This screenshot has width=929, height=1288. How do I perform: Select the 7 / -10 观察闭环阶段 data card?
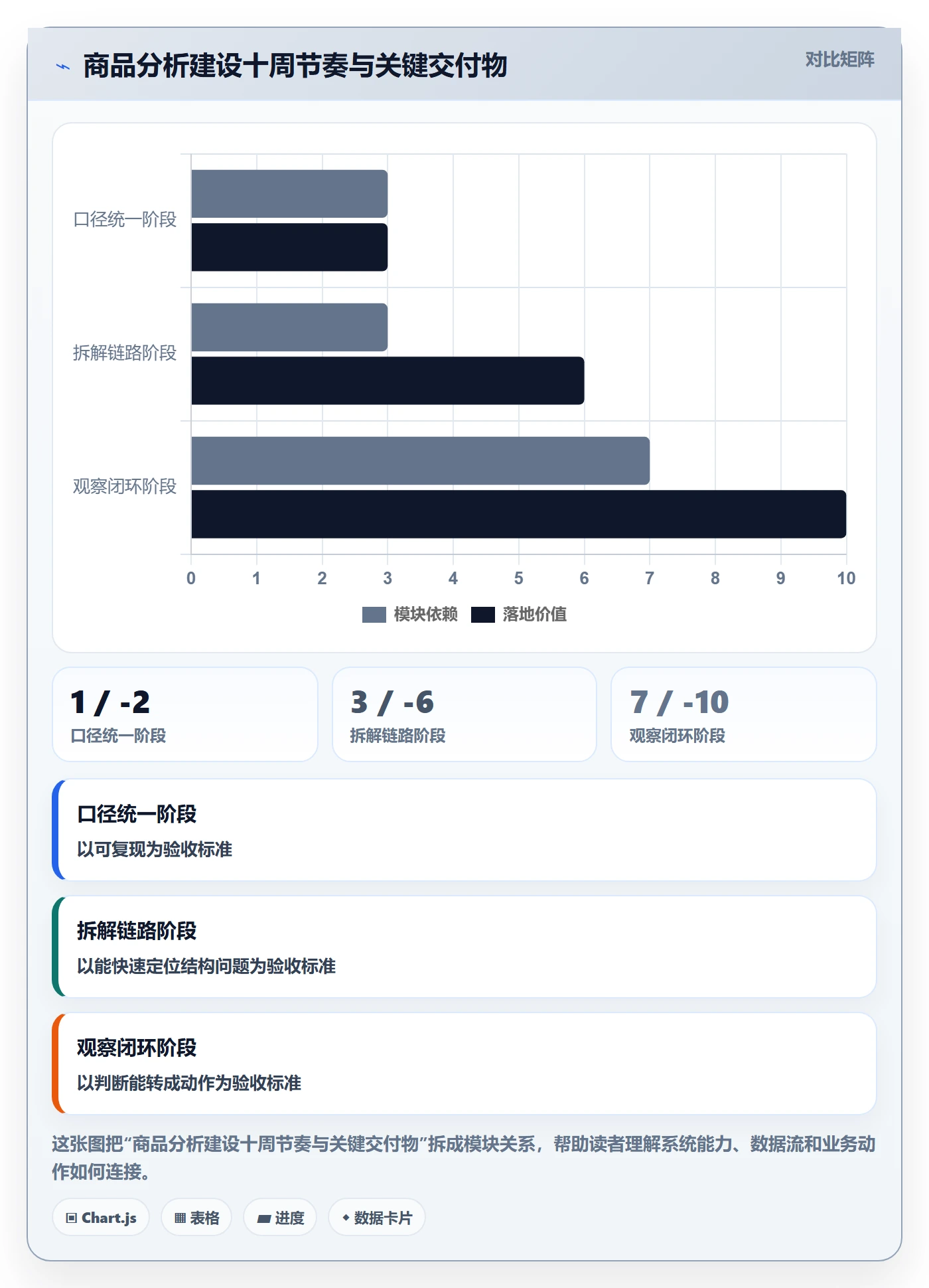[743, 714]
